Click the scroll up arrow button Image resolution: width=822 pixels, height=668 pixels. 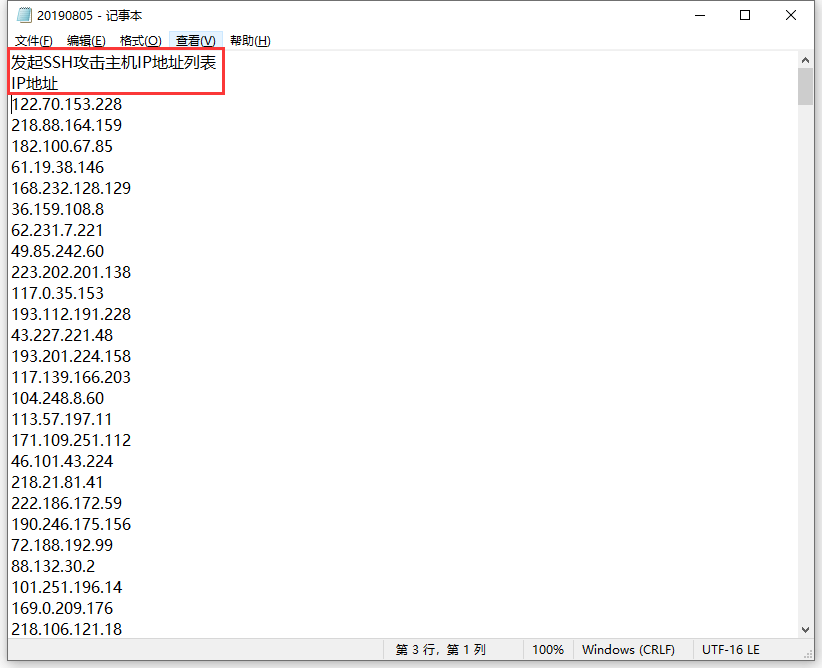point(805,59)
